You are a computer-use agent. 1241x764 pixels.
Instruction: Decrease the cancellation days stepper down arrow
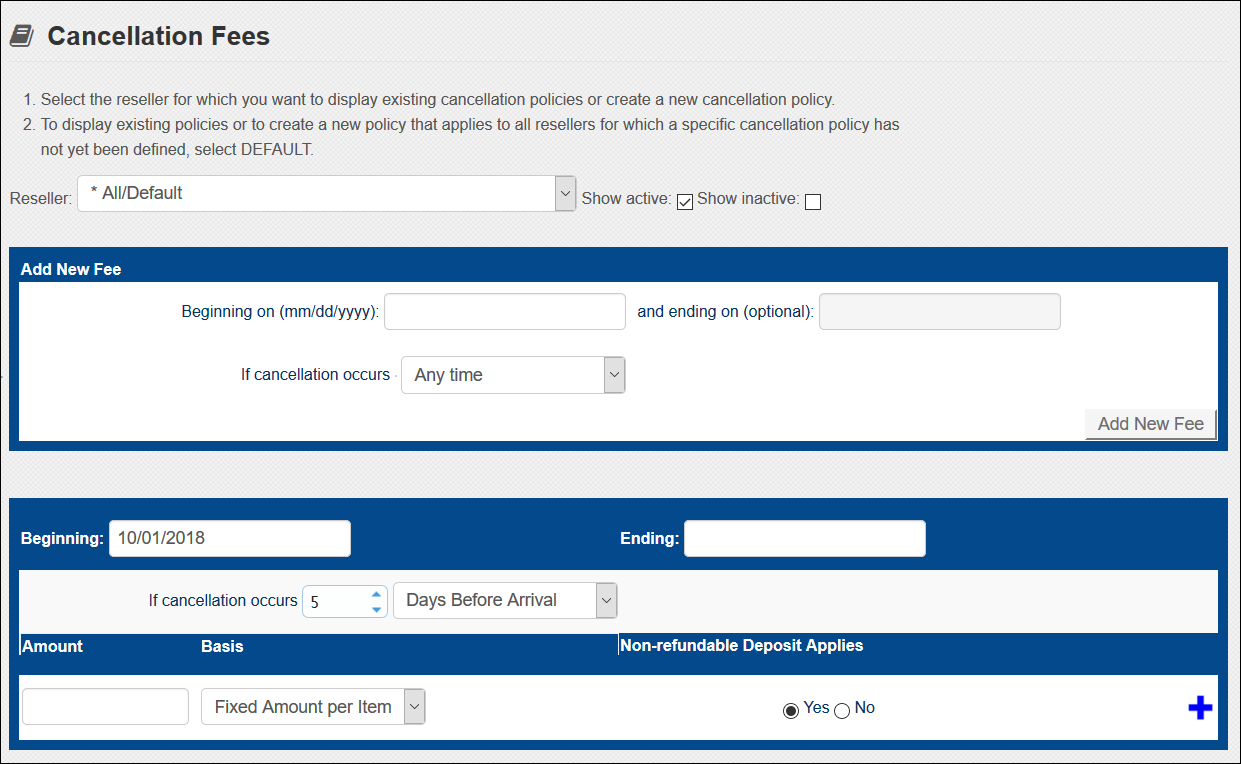click(x=376, y=609)
